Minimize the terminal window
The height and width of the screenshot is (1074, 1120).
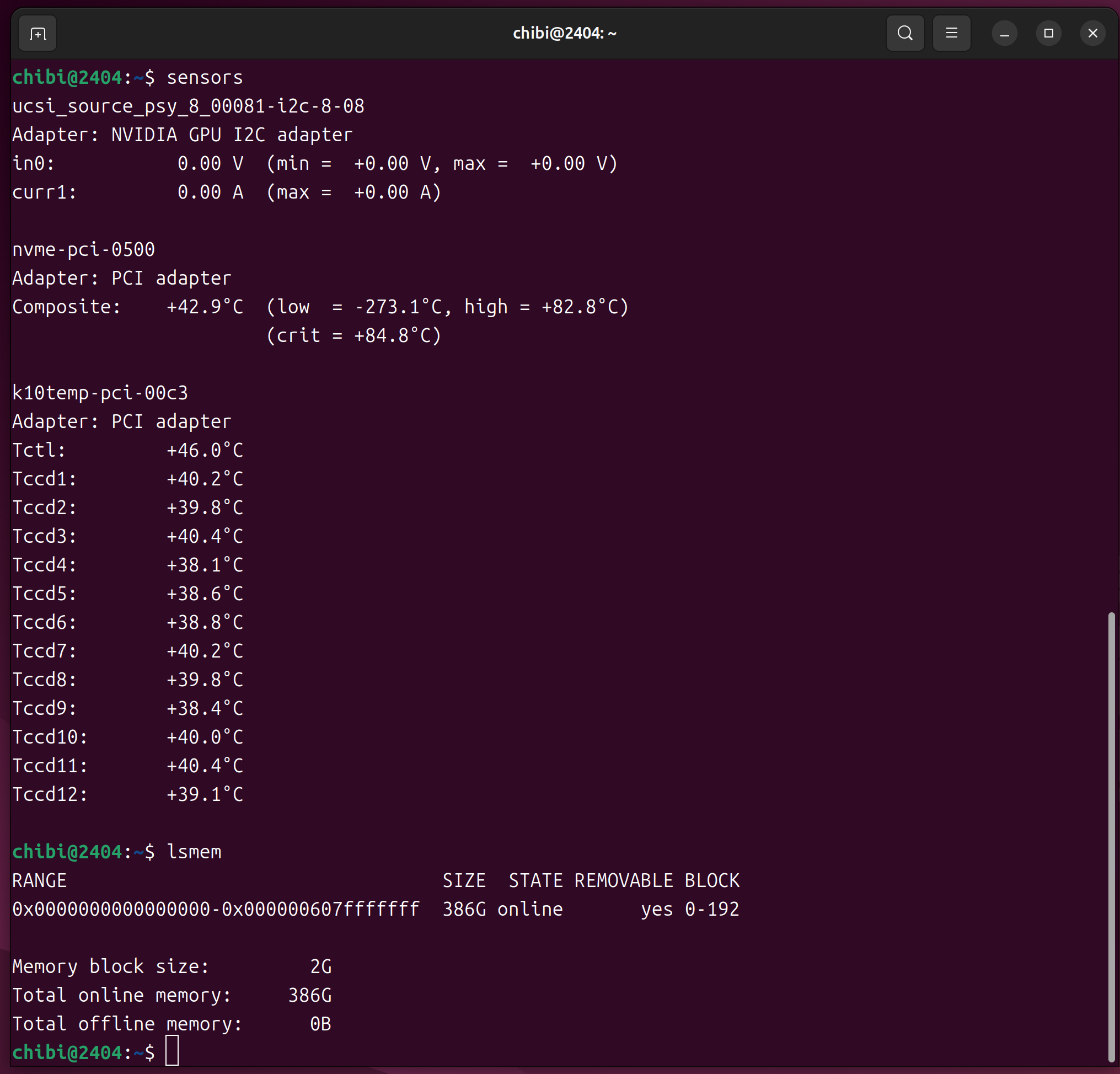click(x=1004, y=34)
